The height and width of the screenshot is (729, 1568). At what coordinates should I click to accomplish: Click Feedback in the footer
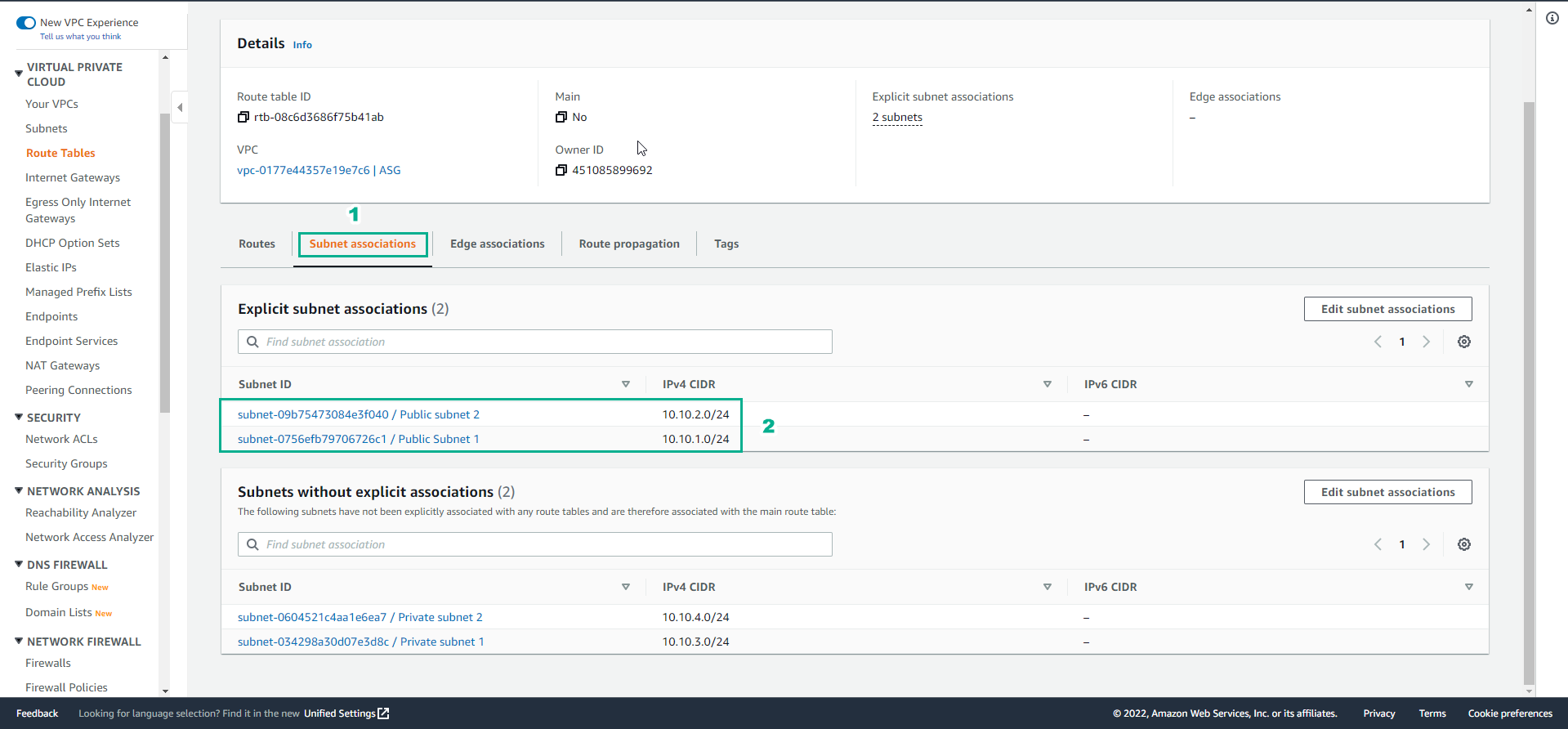pyautogui.click(x=37, y=713)
